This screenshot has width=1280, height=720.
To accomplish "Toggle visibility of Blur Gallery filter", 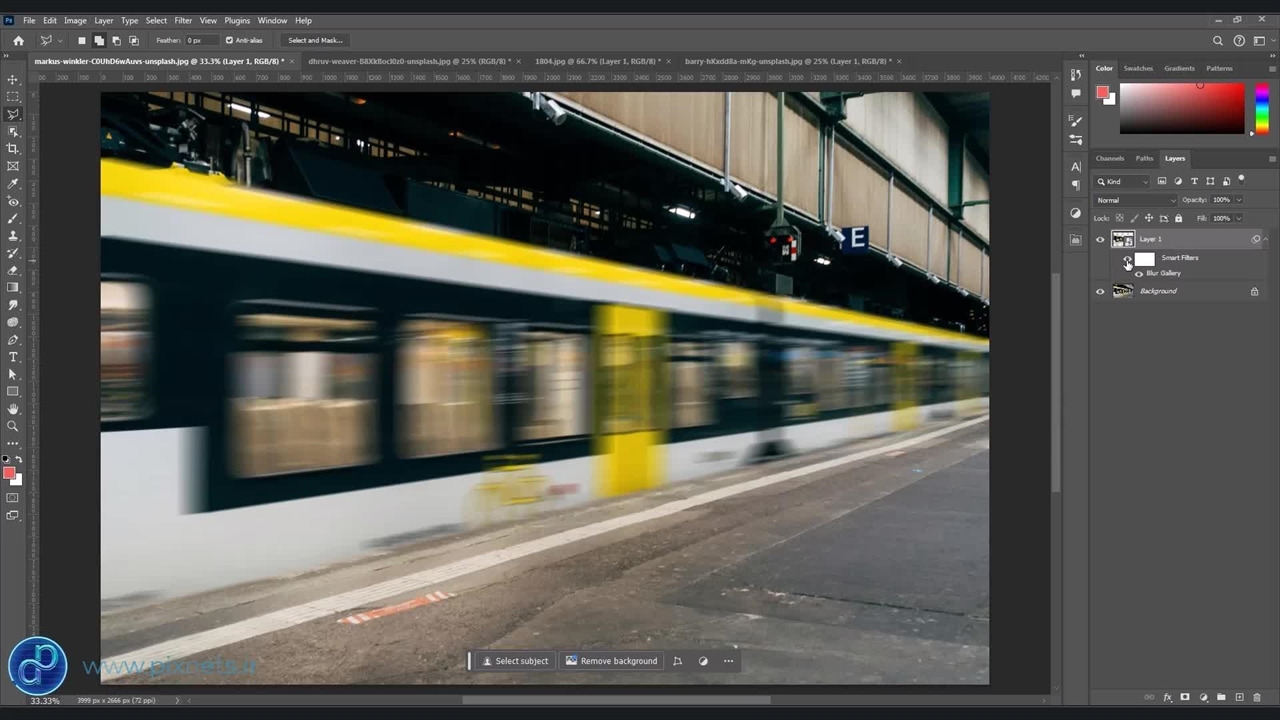I will click(1139, 273).
